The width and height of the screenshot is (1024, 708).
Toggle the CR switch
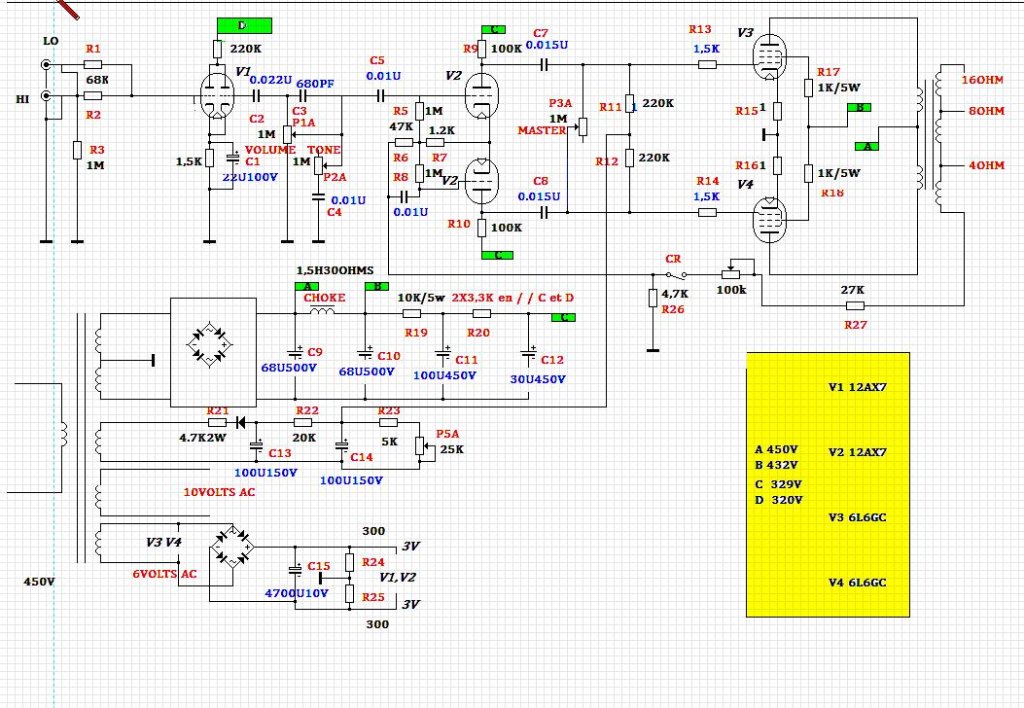[675, 274]
